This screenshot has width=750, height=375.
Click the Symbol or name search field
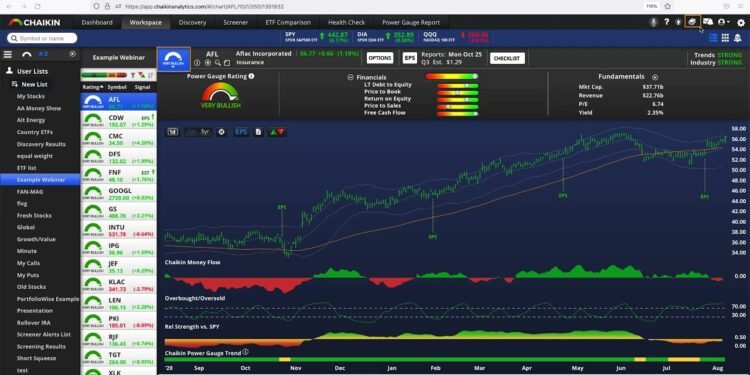pyautogui.click(x=42, y=38)
